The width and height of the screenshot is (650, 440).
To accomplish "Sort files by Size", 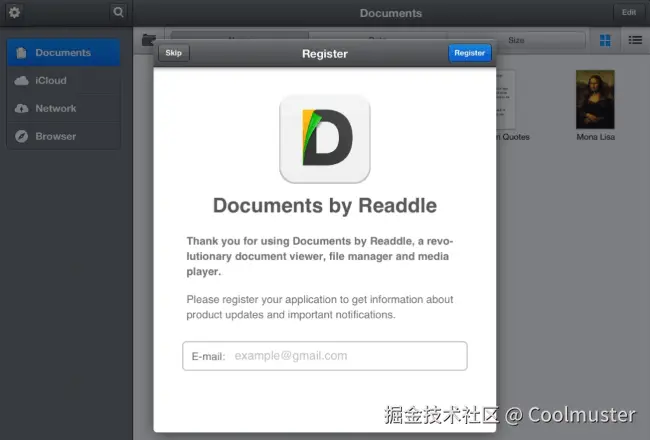I will coord(517,40).
